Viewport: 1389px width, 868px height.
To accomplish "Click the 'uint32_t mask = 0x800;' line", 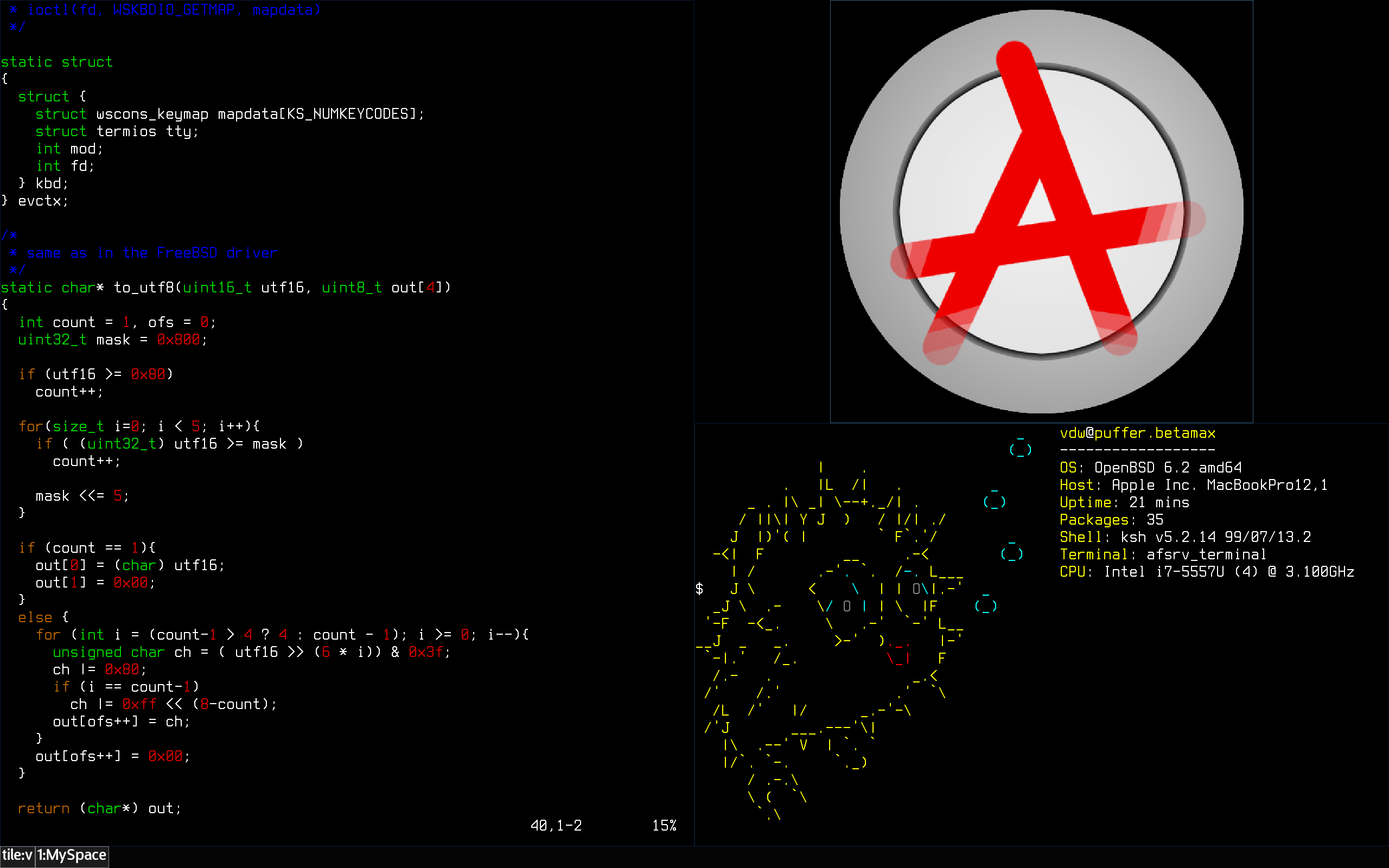I will 112,340.
